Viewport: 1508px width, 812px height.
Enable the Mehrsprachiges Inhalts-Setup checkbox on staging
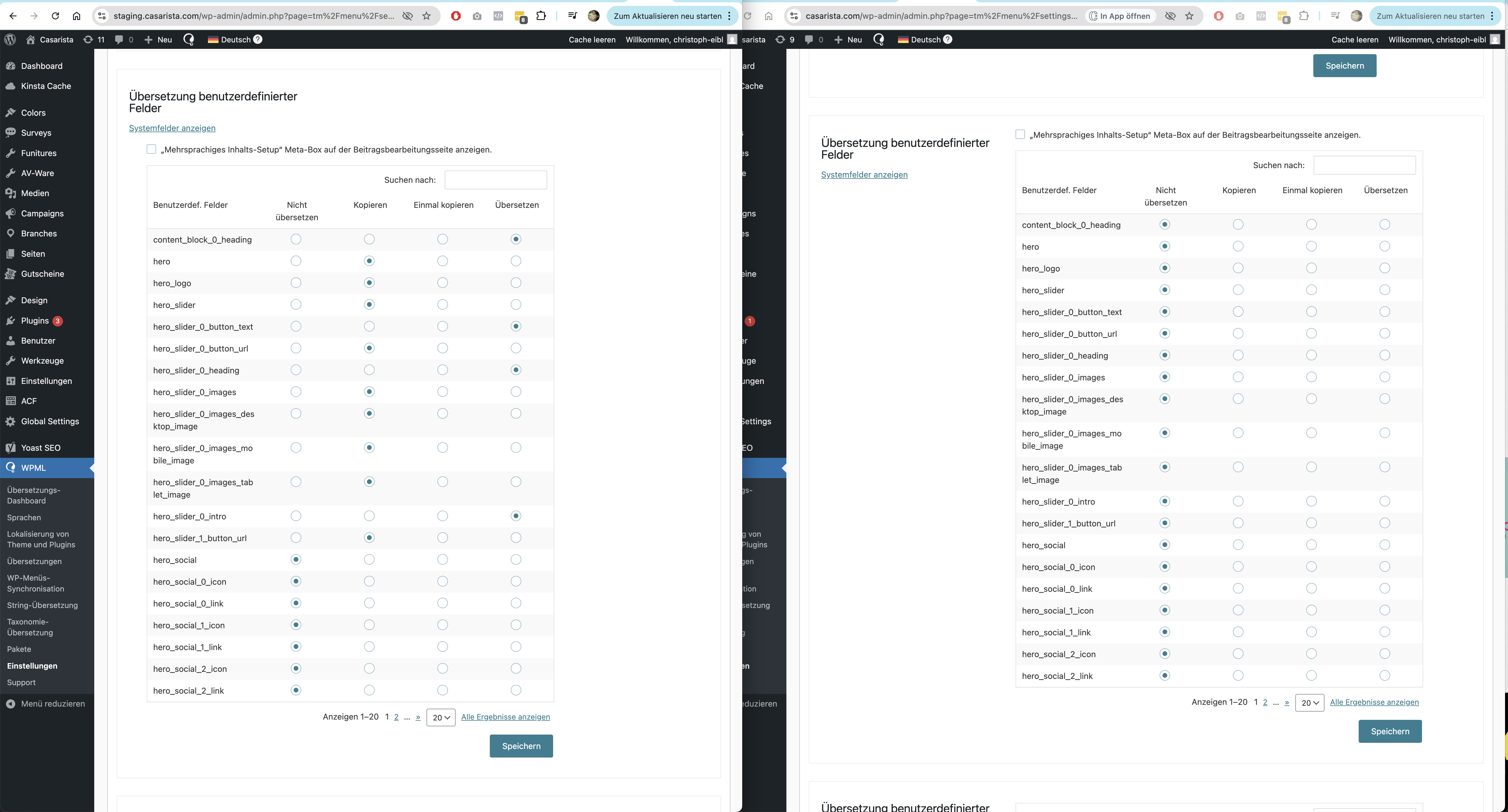pos(152,149)
